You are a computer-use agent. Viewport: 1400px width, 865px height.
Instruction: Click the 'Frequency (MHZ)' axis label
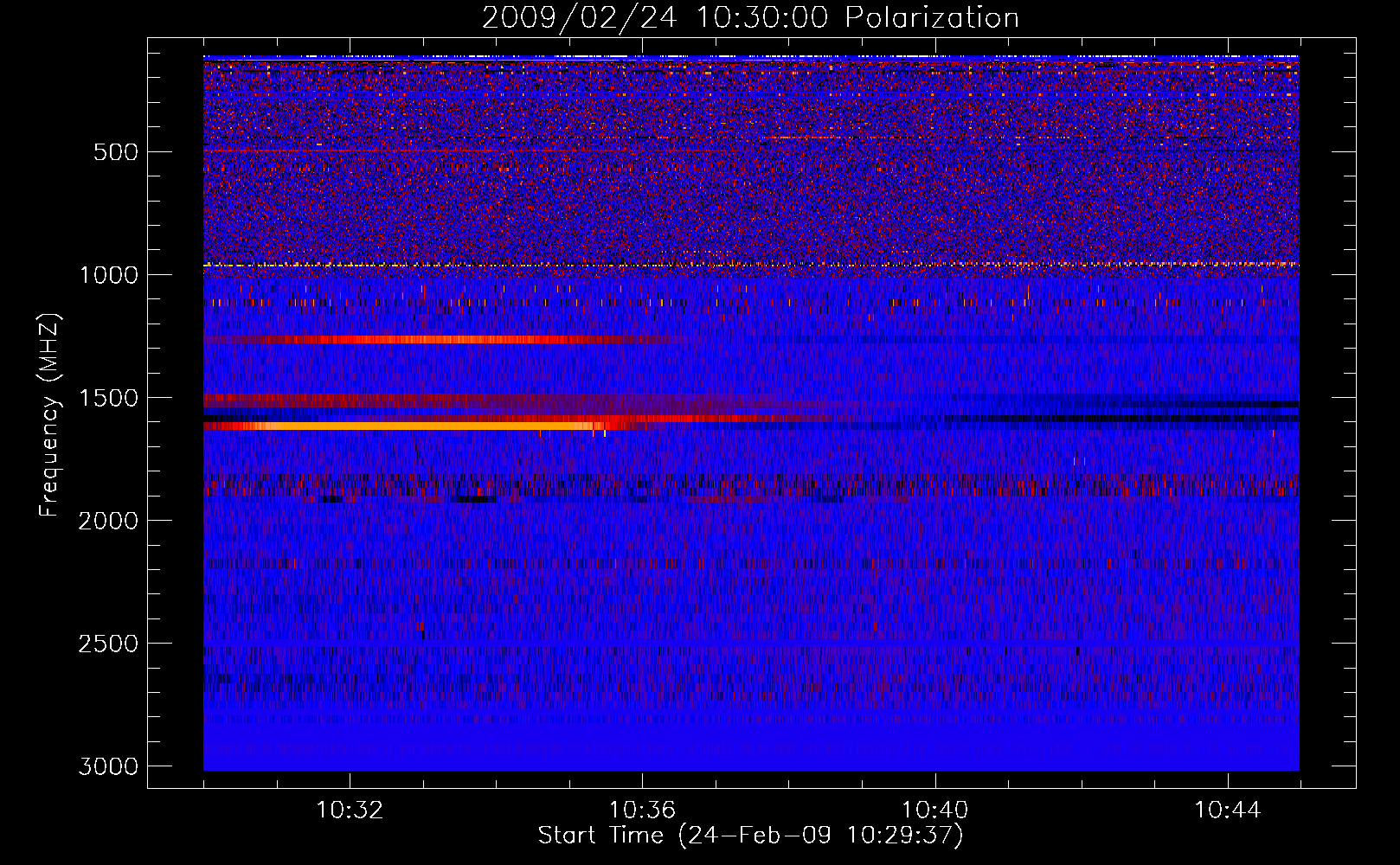(x=49, y=415)
